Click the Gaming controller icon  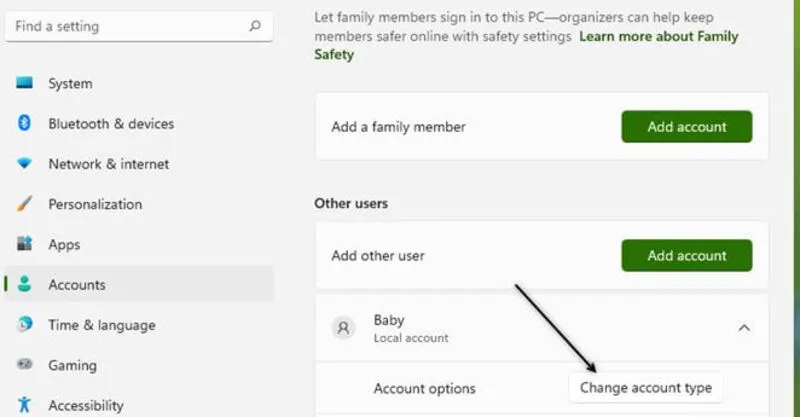click(25, 365)
